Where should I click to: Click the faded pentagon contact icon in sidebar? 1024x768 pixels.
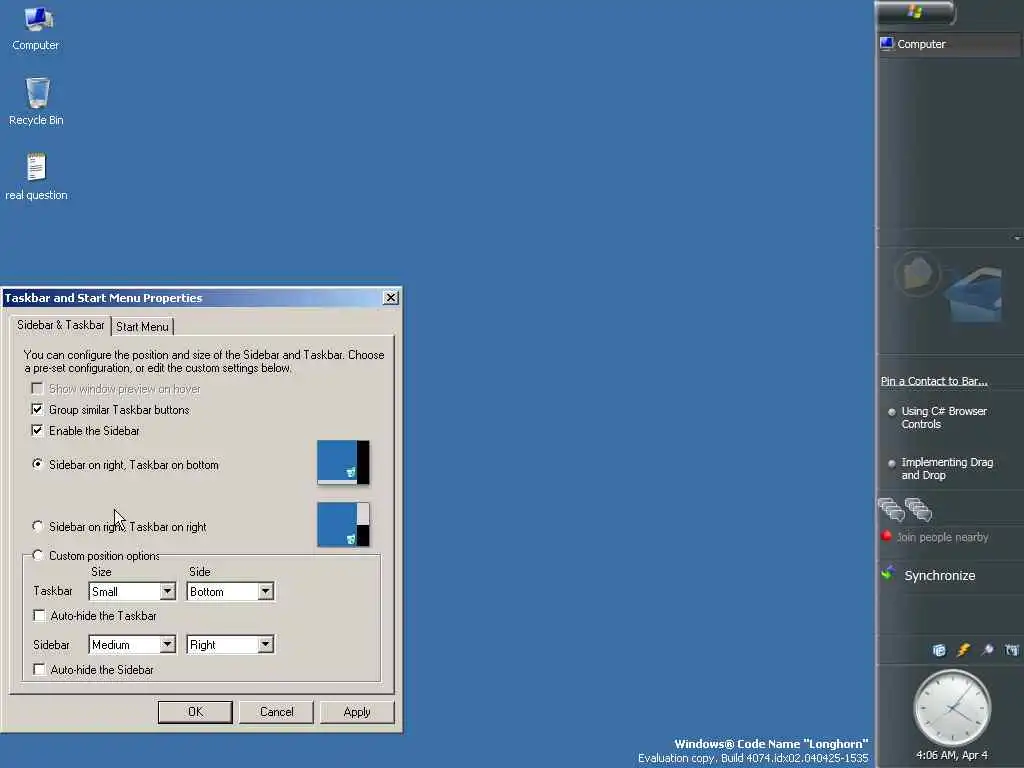[x=917, y=274]
